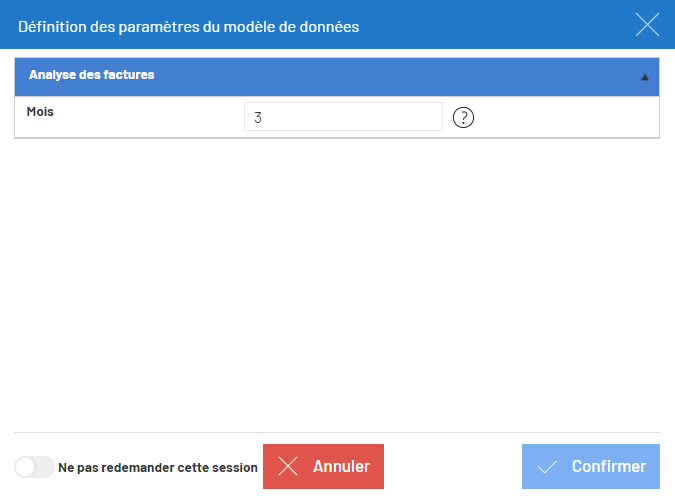Click the checkmark icon inside the Confirmer button

pyautogui.click(x=548, y=467)
